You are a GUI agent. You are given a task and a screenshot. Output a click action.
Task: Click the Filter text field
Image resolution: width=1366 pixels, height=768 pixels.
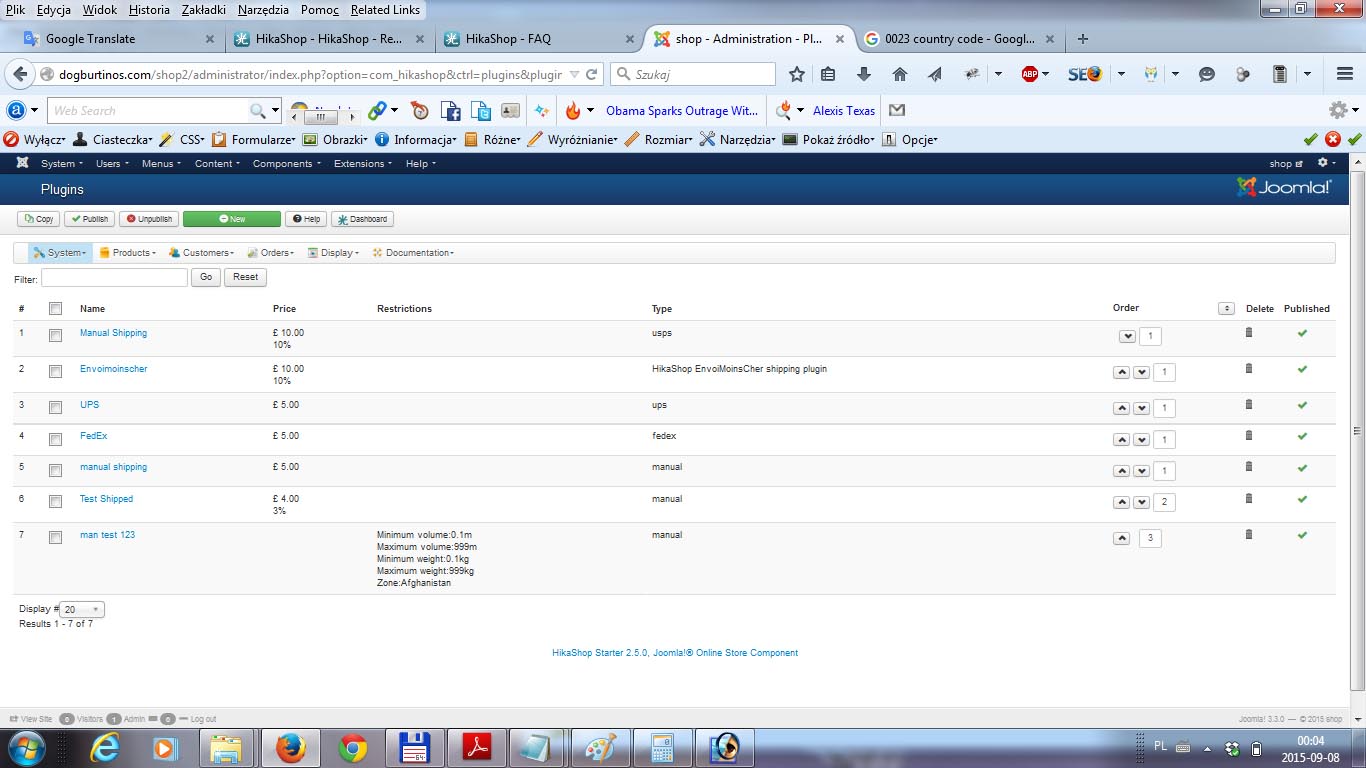[114, 277]
